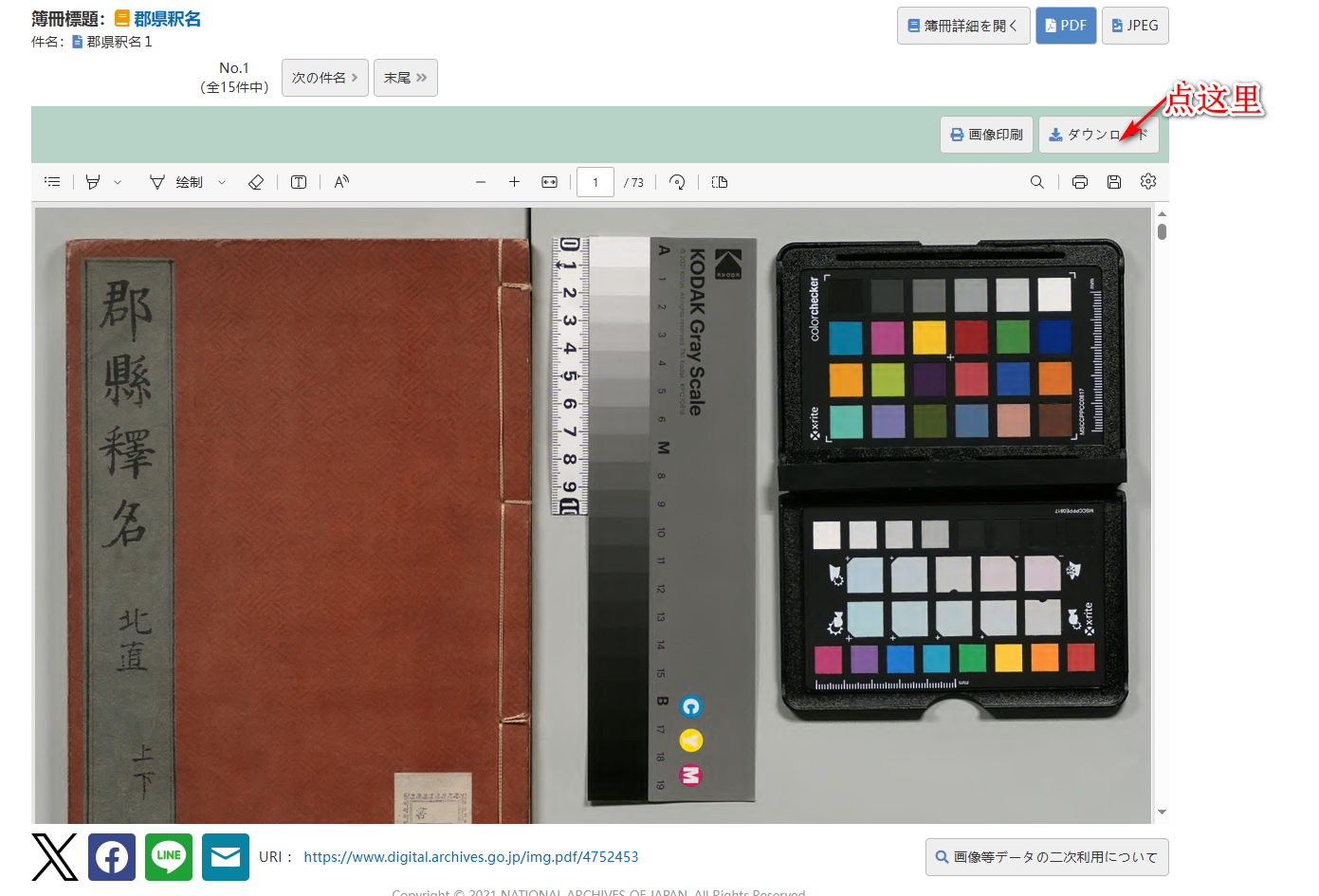Toggle fit-to-width page mode
The width and height of the screenshot is (1319, 896).
549,182
